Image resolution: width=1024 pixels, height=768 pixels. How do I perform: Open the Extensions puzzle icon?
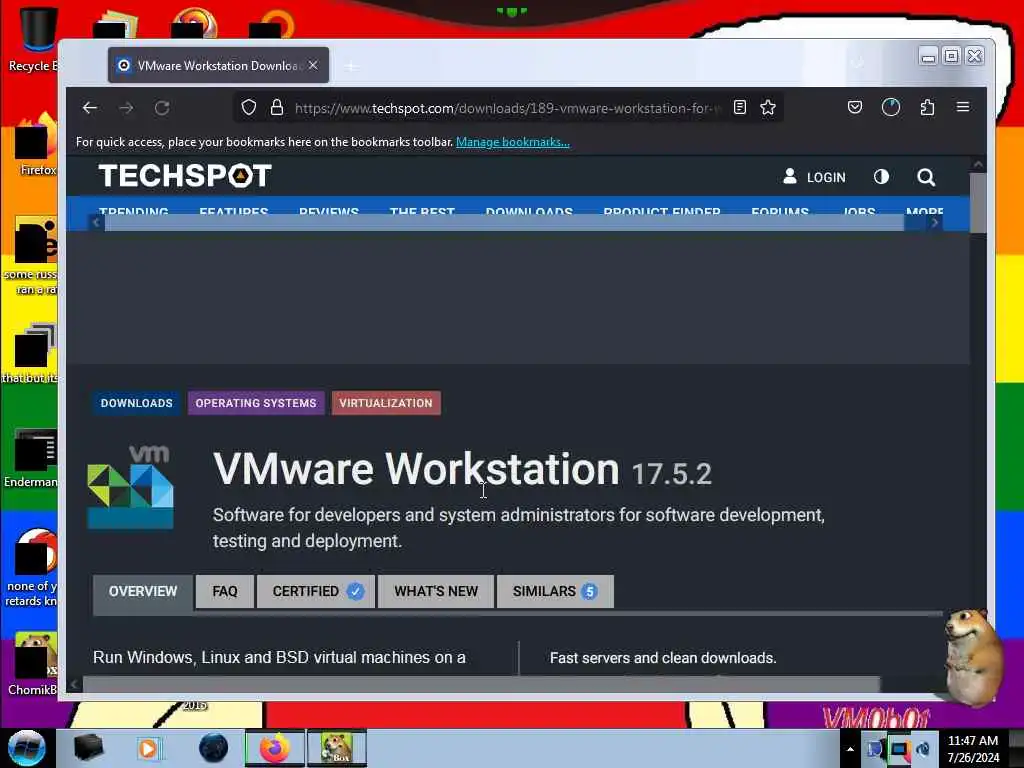click(927, 107)
